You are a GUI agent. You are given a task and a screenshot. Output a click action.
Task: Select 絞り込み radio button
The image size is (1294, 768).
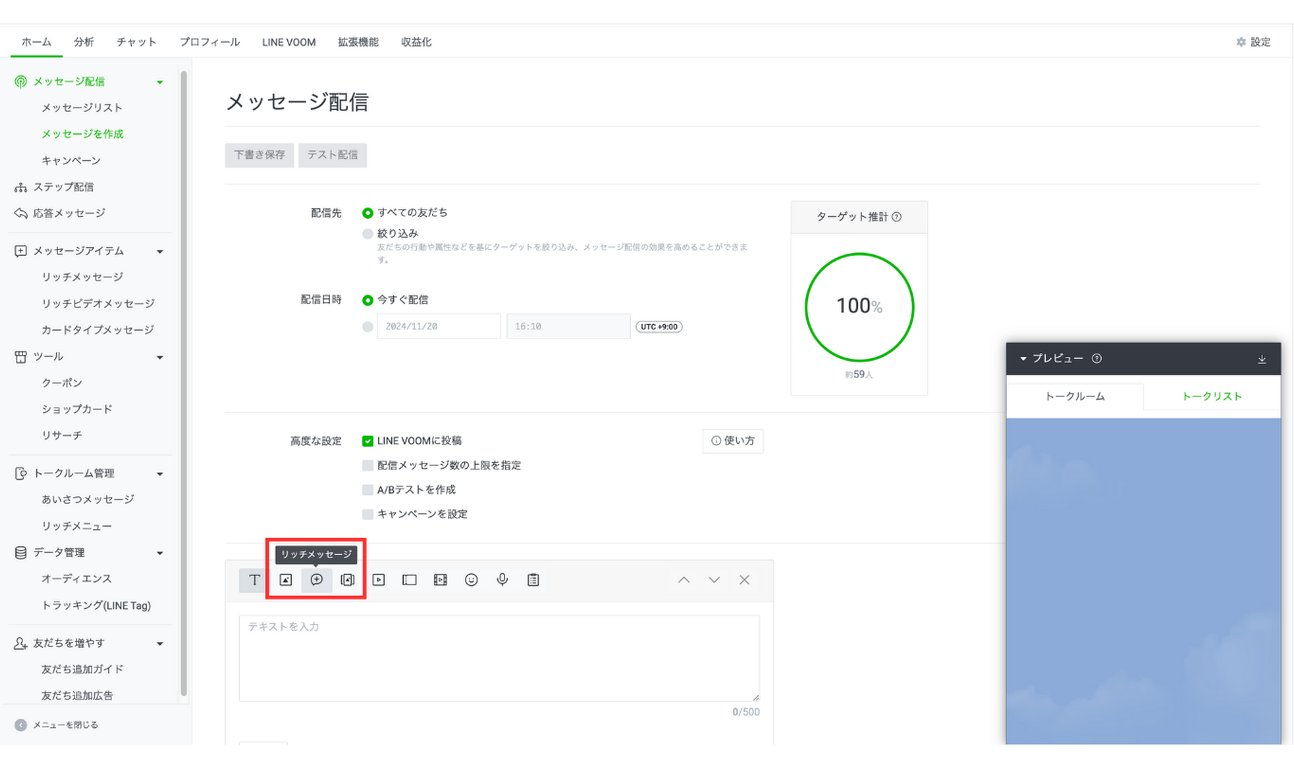368,234
